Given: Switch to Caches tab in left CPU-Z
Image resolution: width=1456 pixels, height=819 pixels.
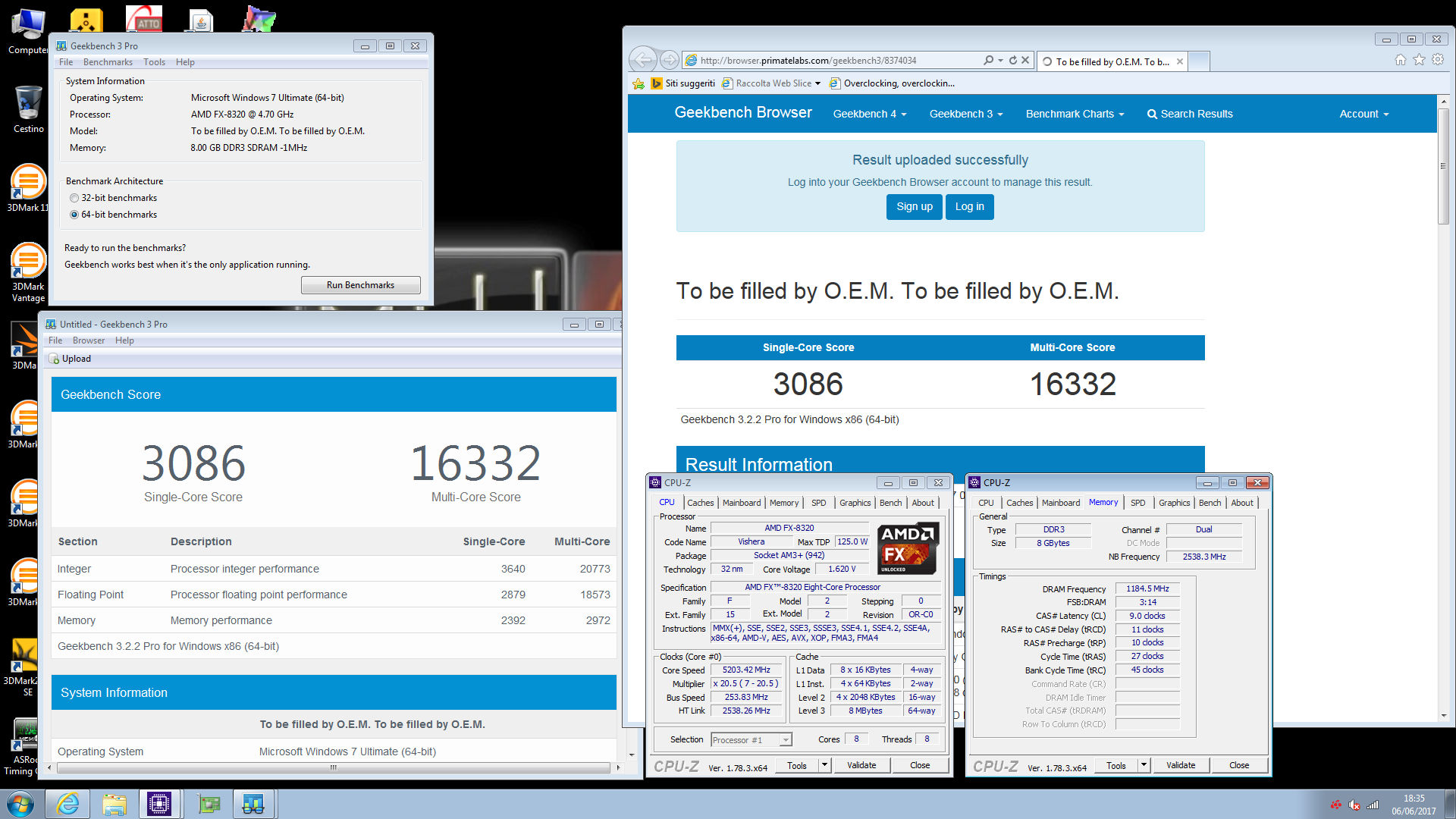Looking at the screenshot, I should click(x=700, y=503).
